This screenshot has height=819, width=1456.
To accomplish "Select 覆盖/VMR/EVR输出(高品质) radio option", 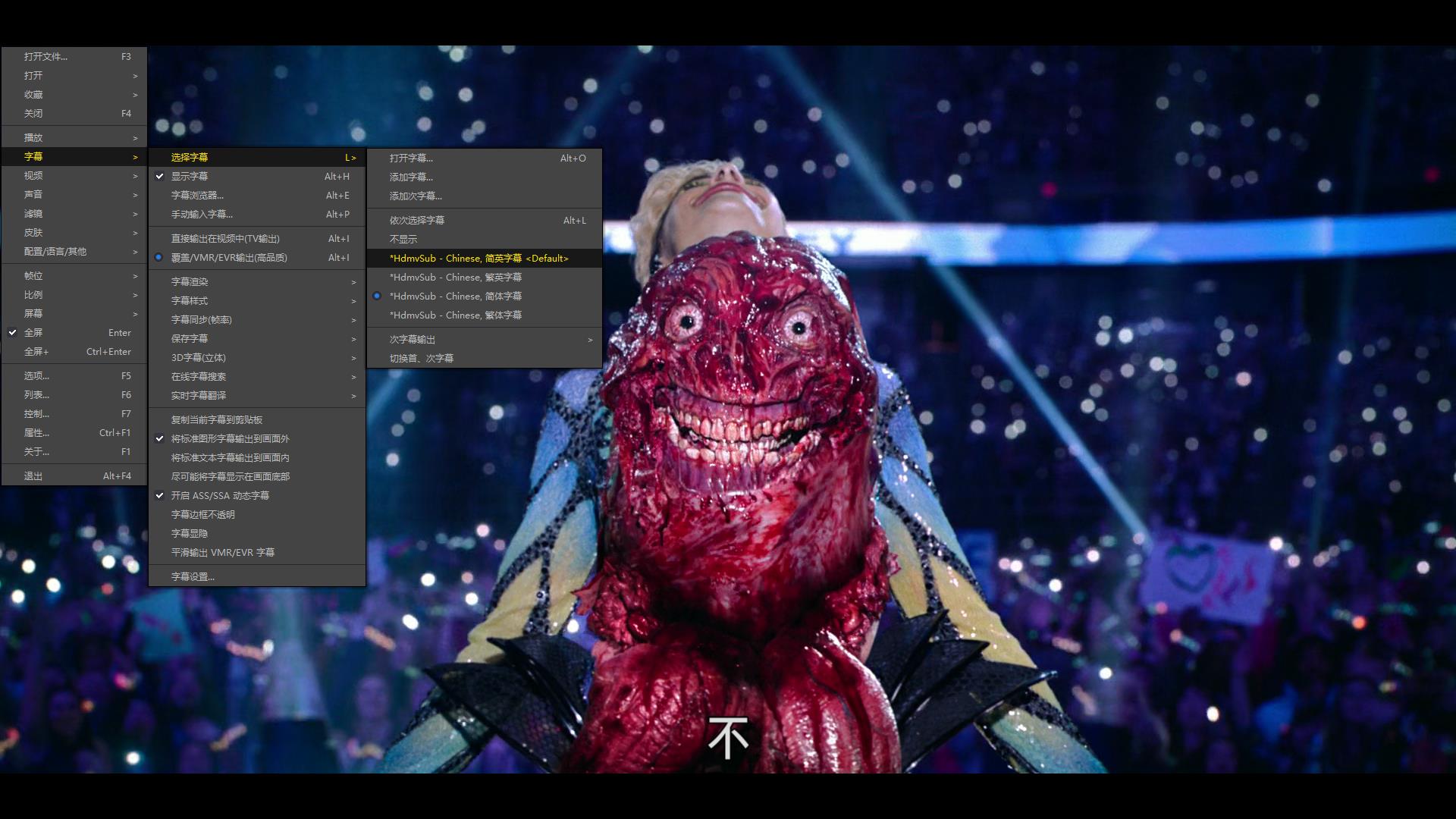I will 228,258.
